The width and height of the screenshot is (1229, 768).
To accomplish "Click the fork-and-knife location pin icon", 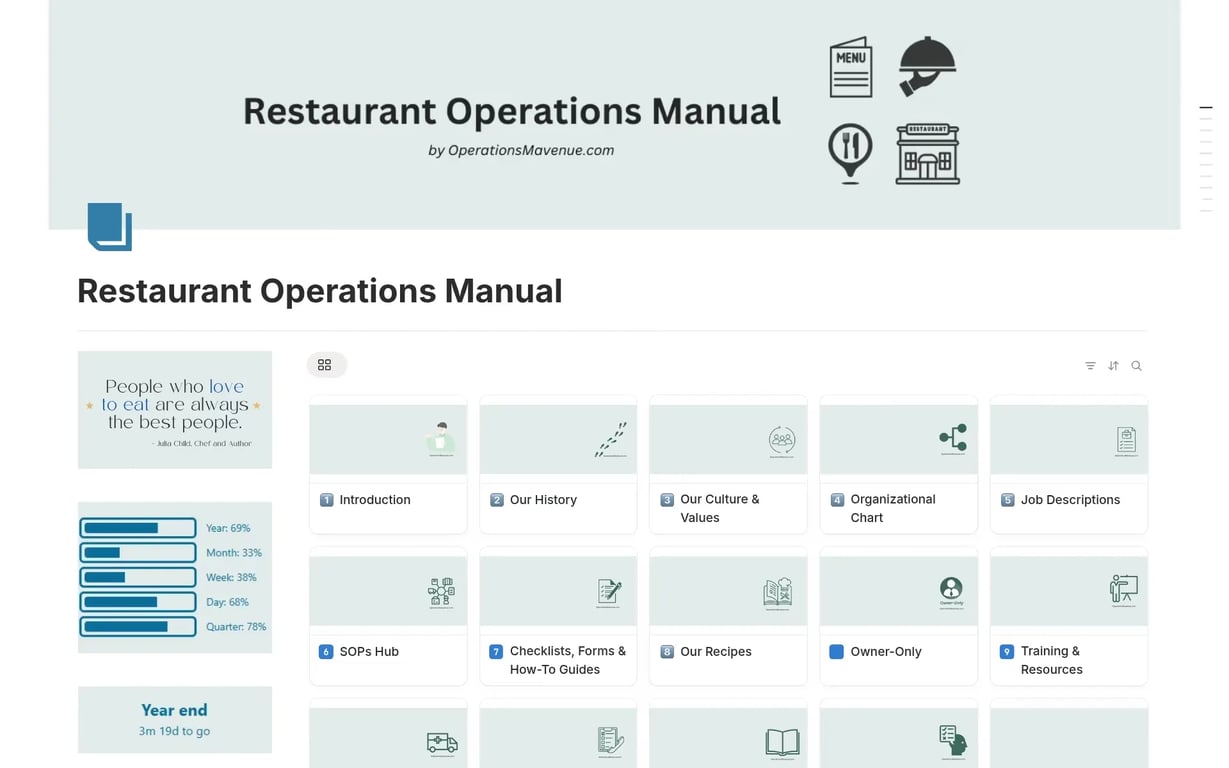I will pyautogui.click(x=850, y=153).
